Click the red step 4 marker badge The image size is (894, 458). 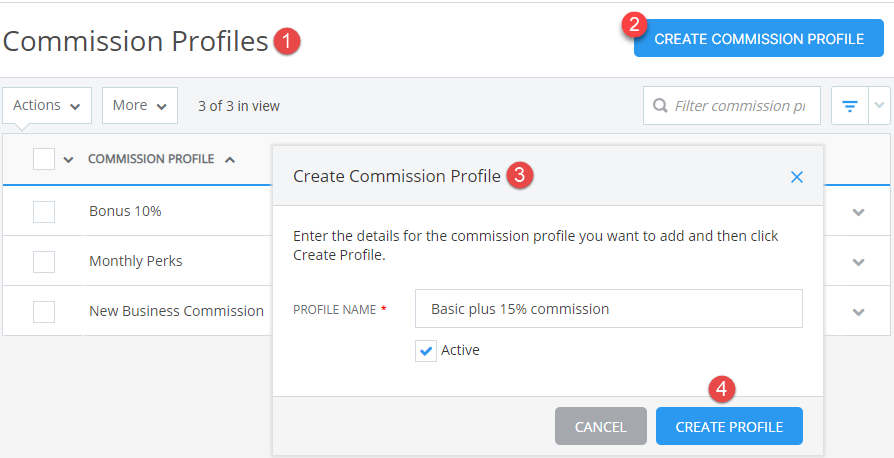pyautogui.click(x=721, y=390)
